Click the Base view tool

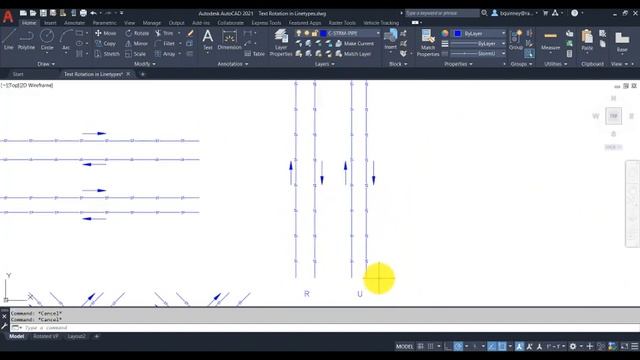[x=622, y=42]
